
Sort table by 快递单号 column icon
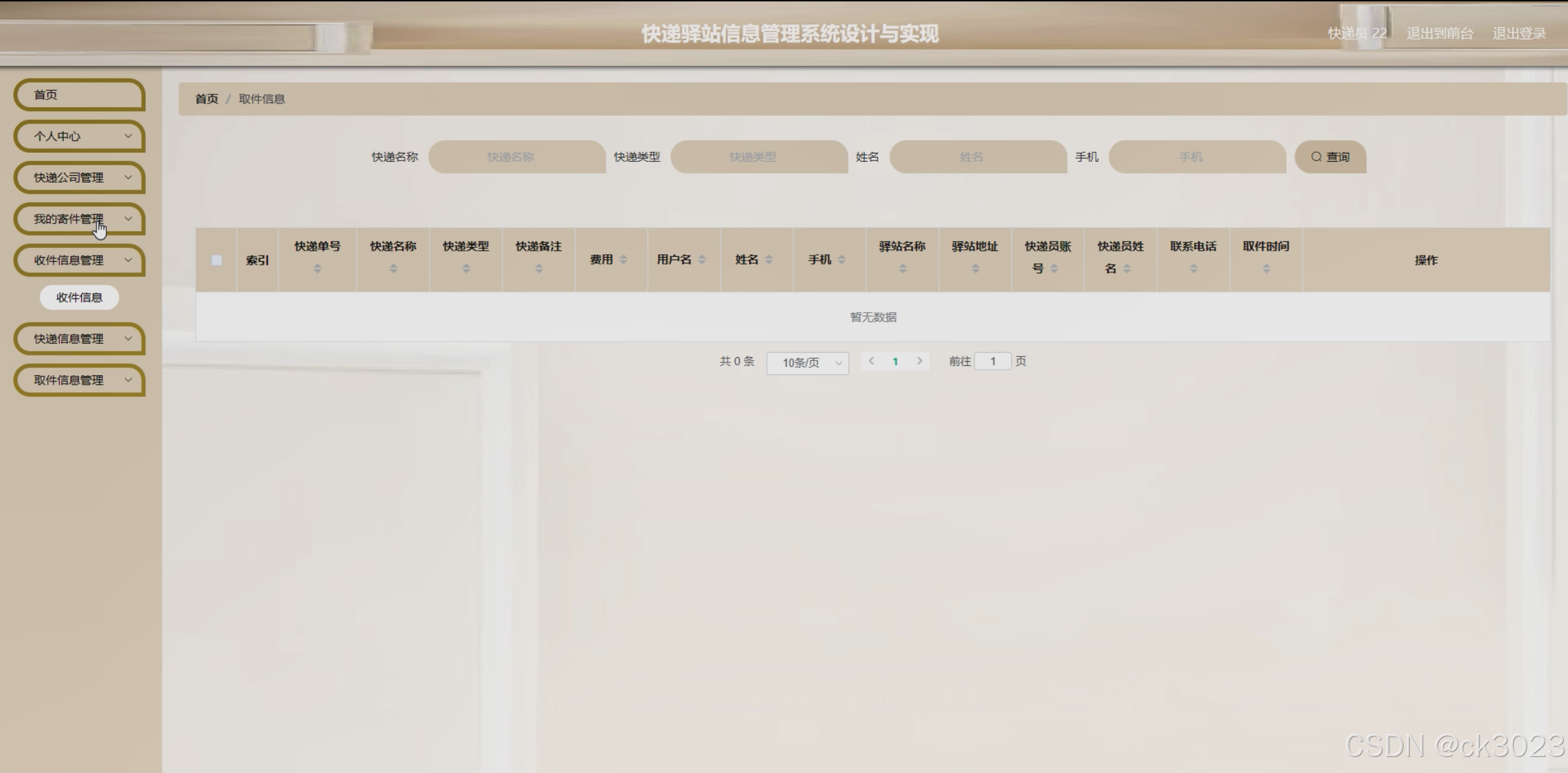317,269
